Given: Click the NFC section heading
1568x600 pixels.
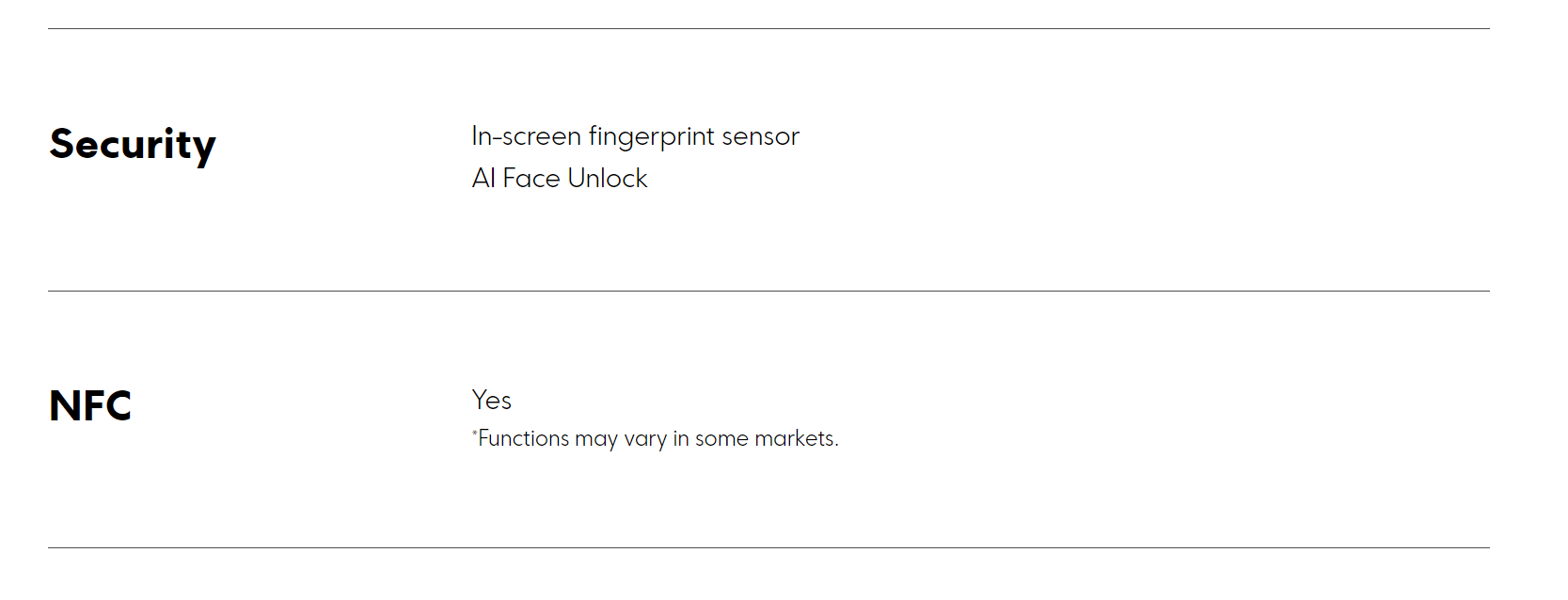Looking at the screenshot, I should pyautogui.click(x=90, y=406).
